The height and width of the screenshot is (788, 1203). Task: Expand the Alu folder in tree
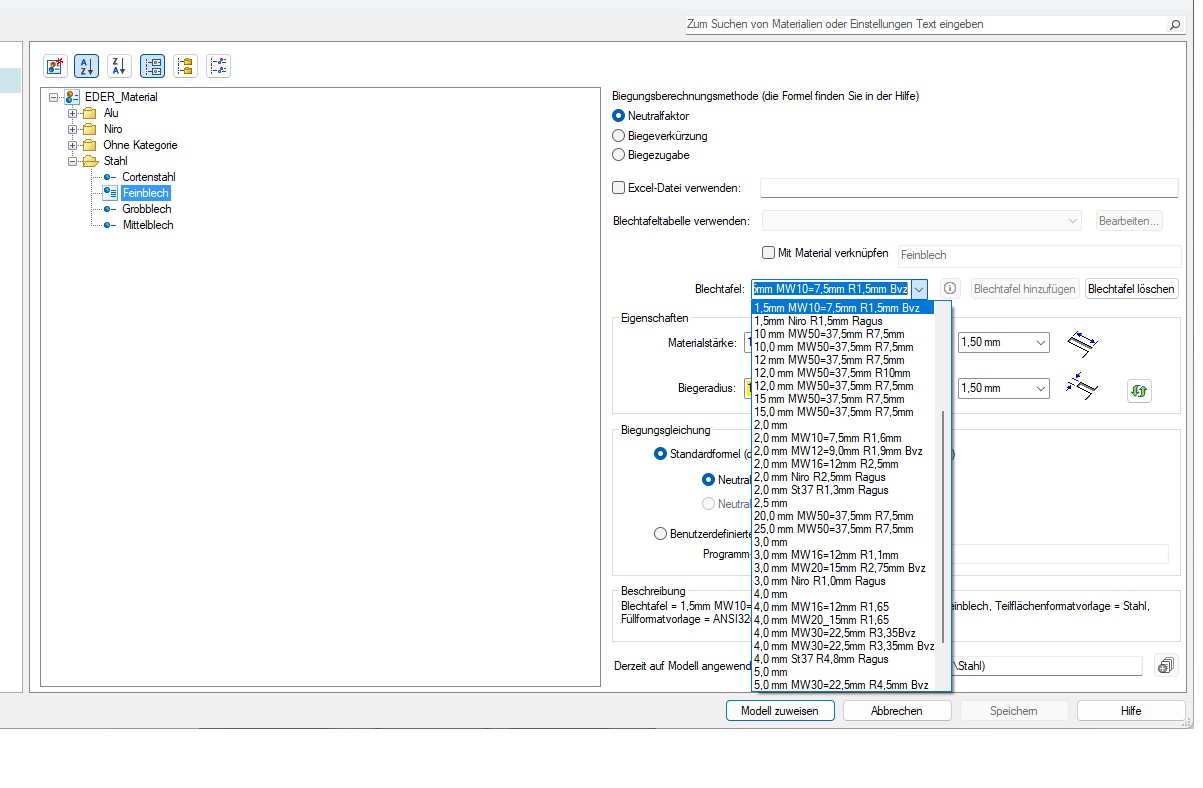click(73, 114)
